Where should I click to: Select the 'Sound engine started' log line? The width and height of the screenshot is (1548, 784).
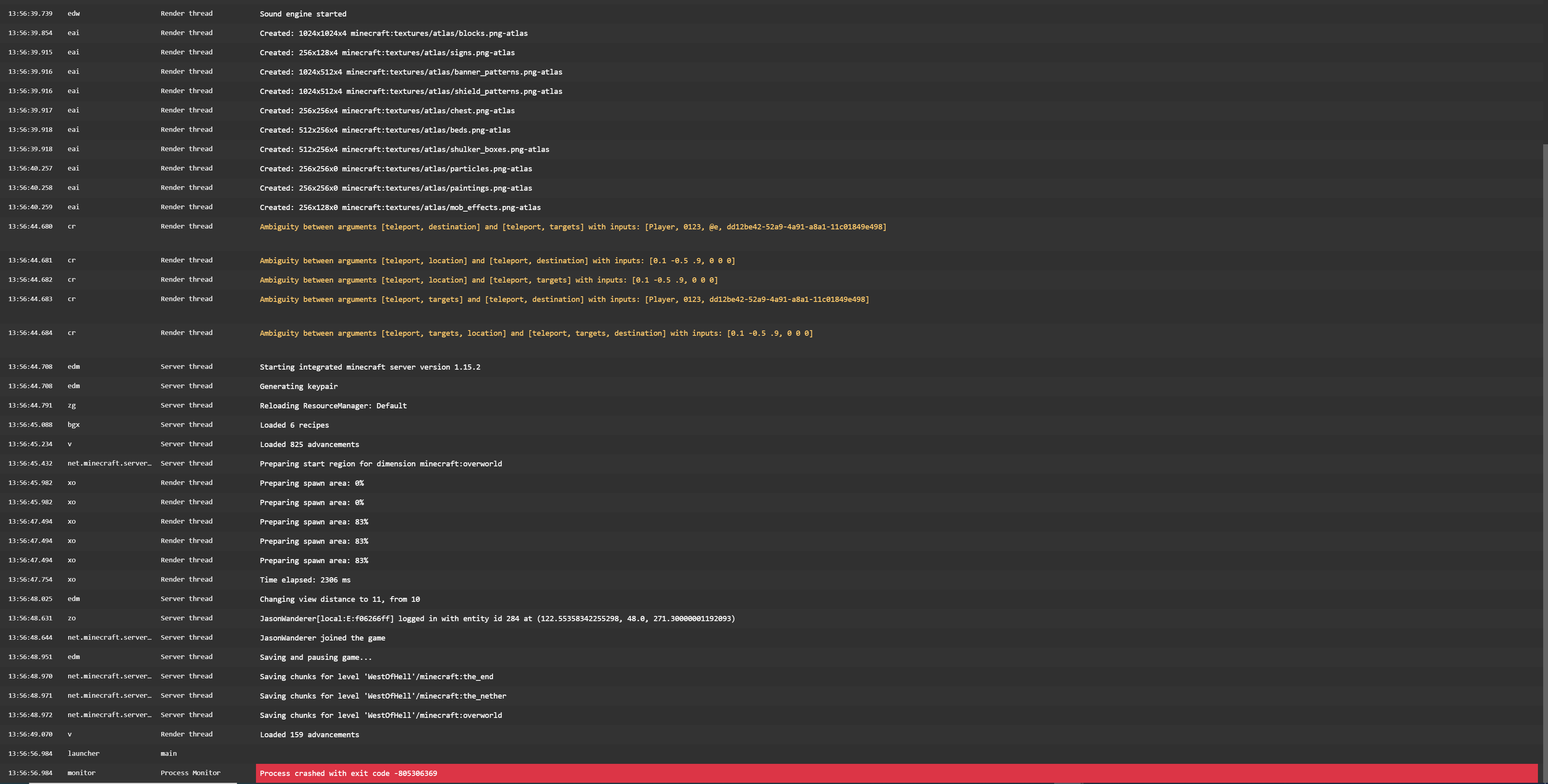tap(302, 14)
